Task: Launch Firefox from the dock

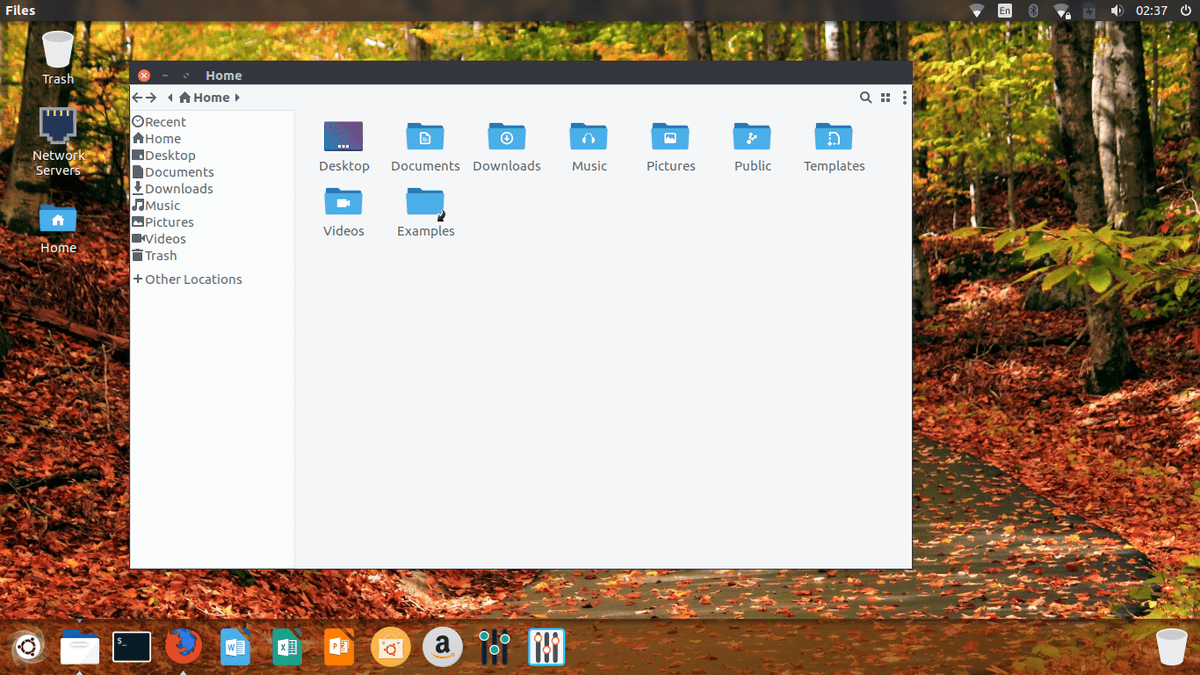Action: (183, 648)
